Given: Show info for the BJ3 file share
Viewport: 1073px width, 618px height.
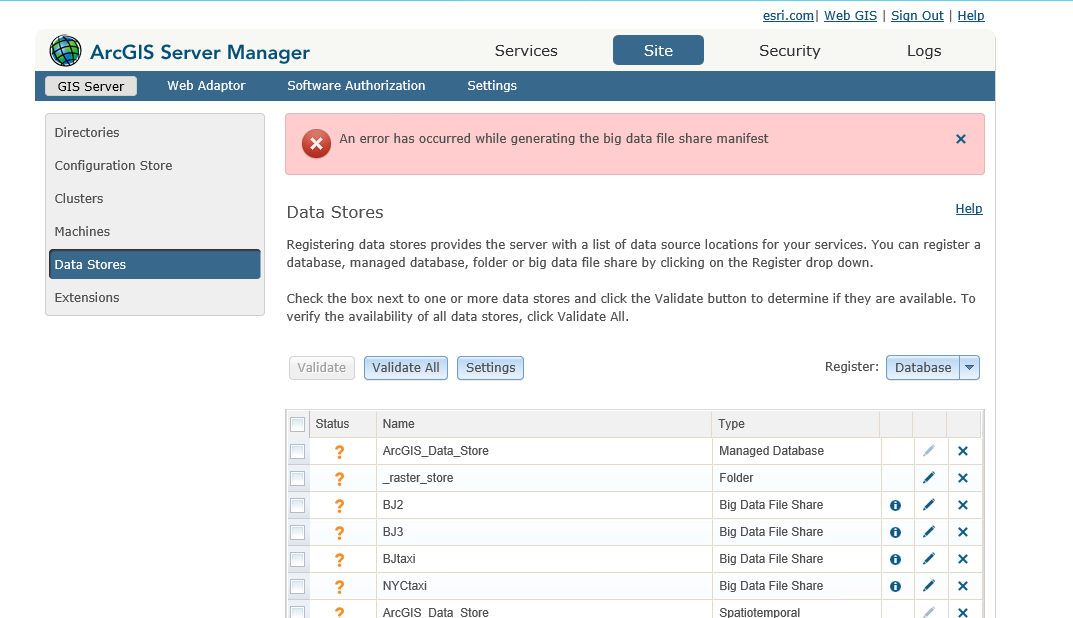Looking at the screenshot, I should point(895,532).
